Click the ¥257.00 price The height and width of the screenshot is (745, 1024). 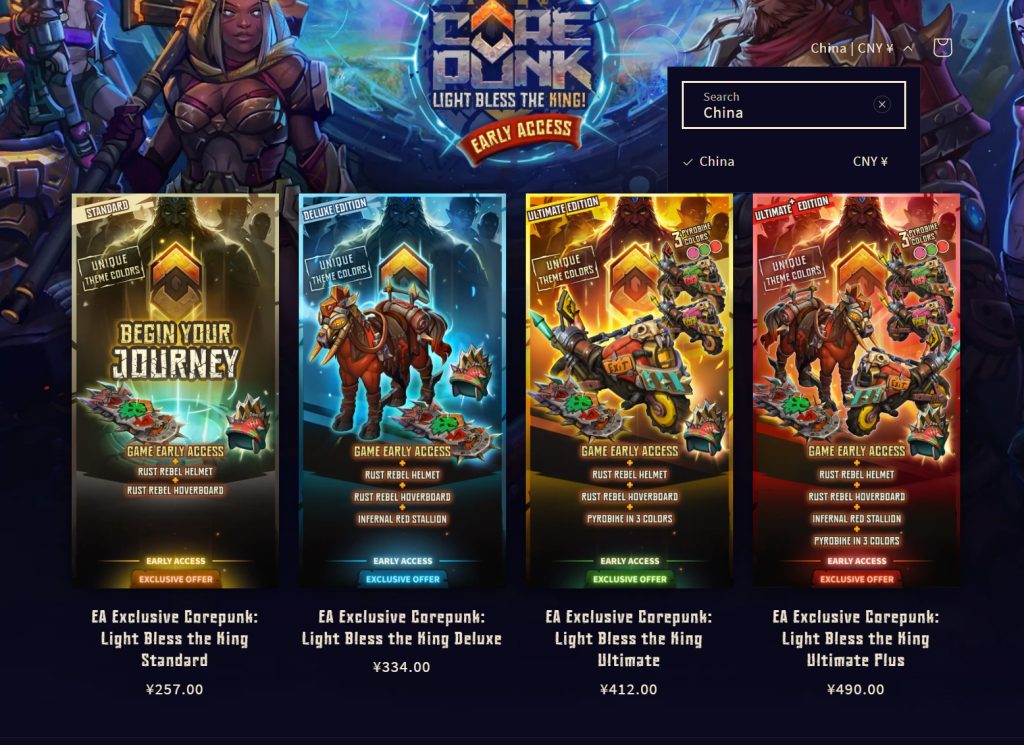pyautogui.click(x=174, y=690)
